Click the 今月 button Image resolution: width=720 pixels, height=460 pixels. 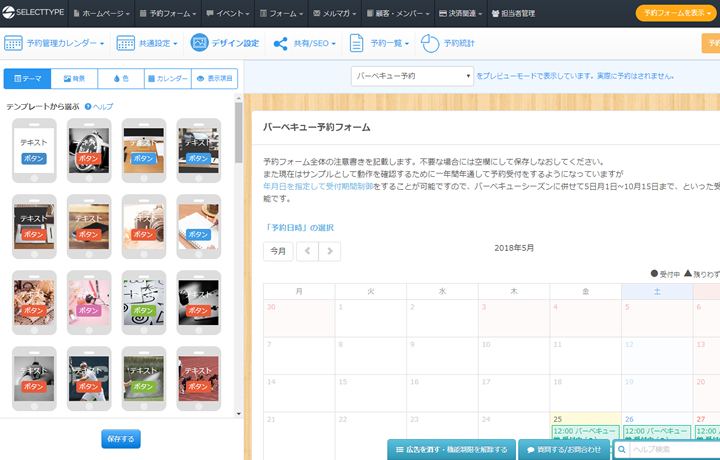pos(278,252)
